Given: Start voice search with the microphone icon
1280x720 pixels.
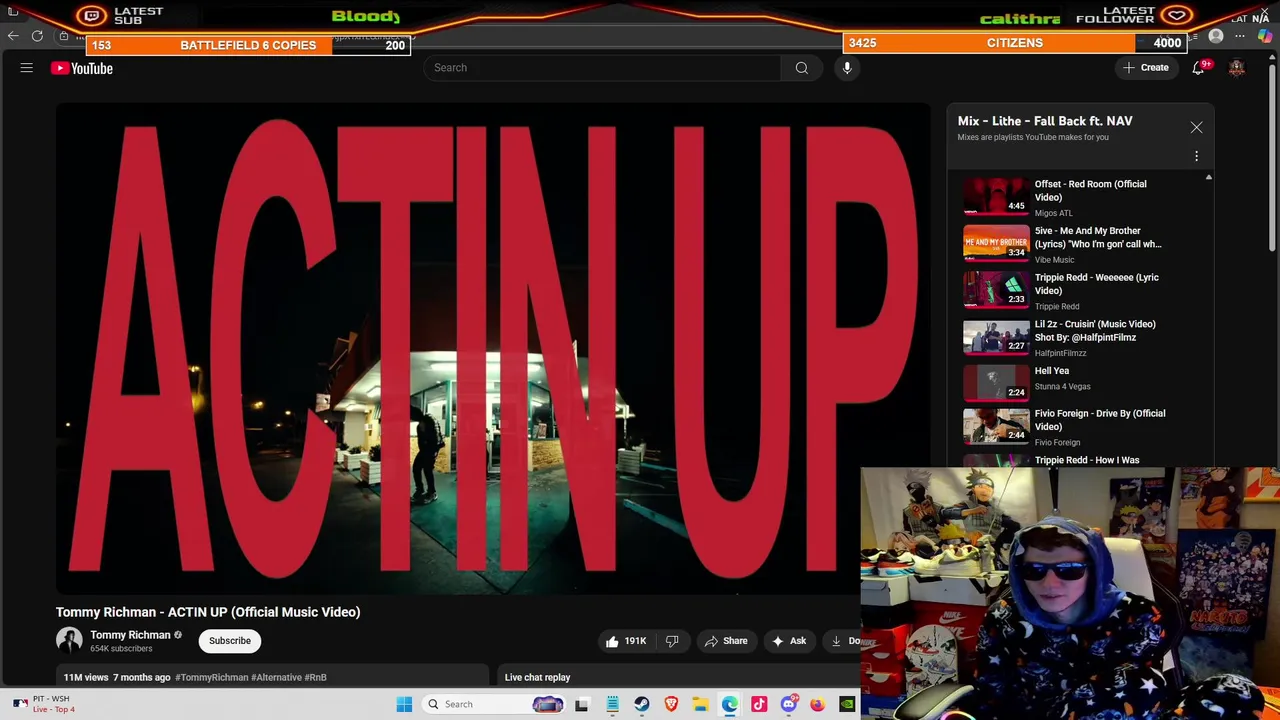Looking at the screenshot, I should [x=847, y=68].
